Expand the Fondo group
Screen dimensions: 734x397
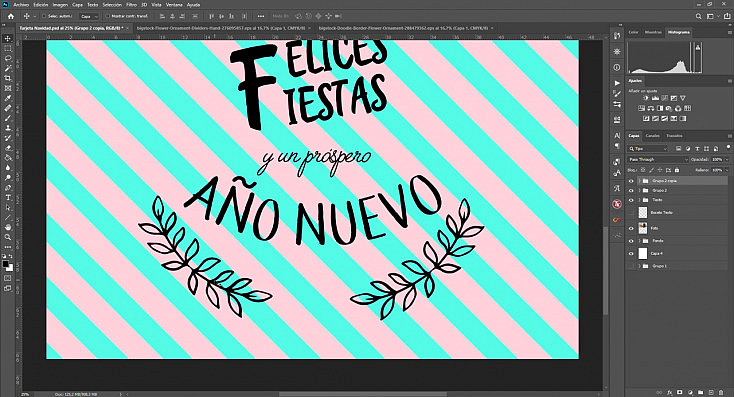point(639,241)
